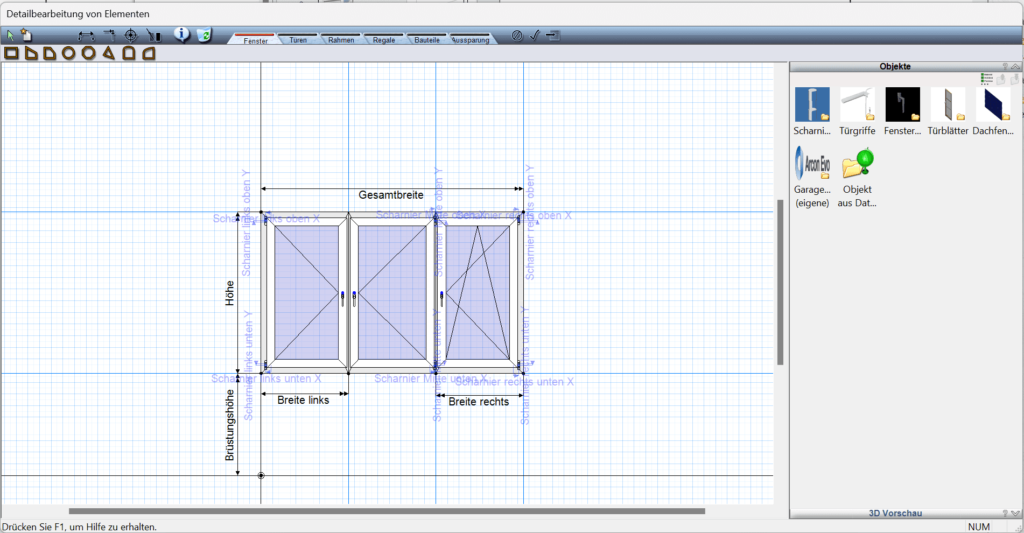Click the checkmark confirm icon
Image resolution: width=1024 pixels, height=533 pixels.
535,35
